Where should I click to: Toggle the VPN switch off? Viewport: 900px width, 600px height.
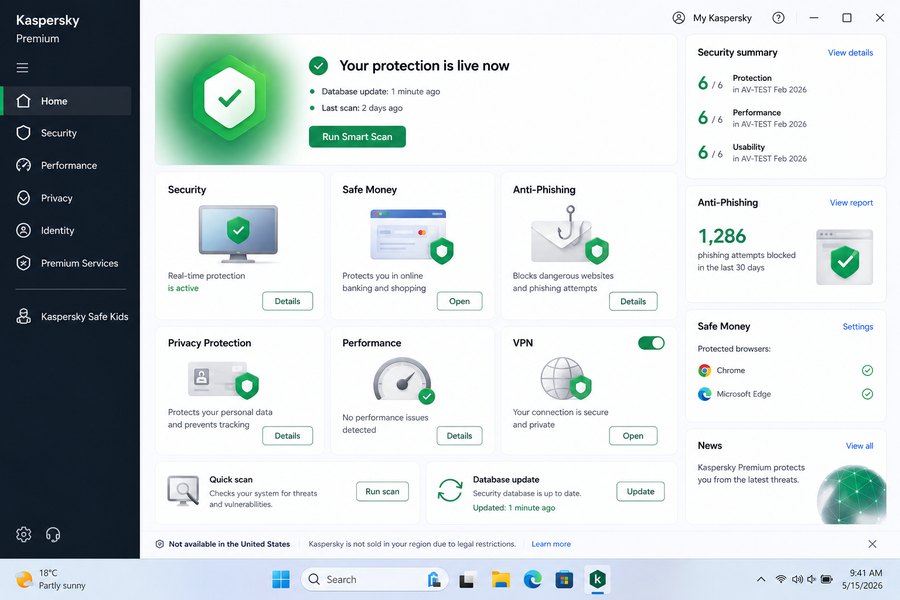point(651,343)
